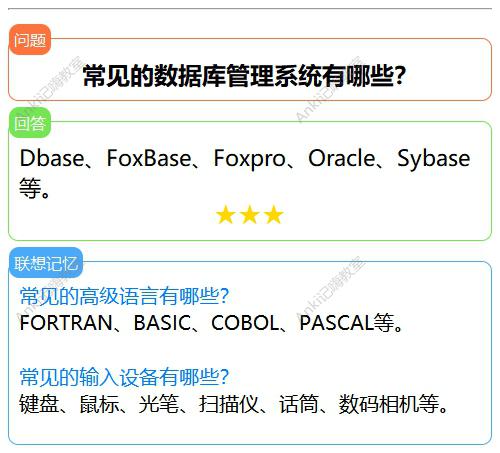Click the middle yellow rating star

(x=250, y=214)
